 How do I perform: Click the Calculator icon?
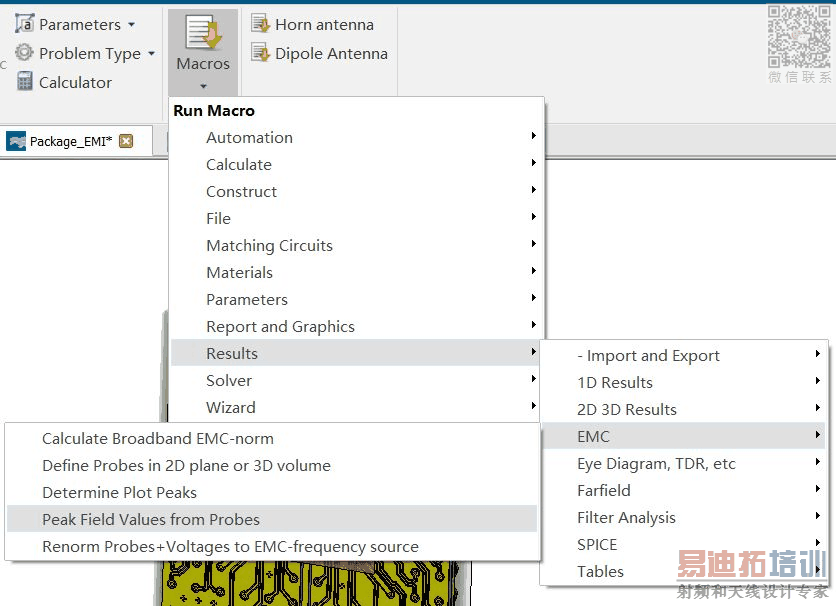(25, 82)
